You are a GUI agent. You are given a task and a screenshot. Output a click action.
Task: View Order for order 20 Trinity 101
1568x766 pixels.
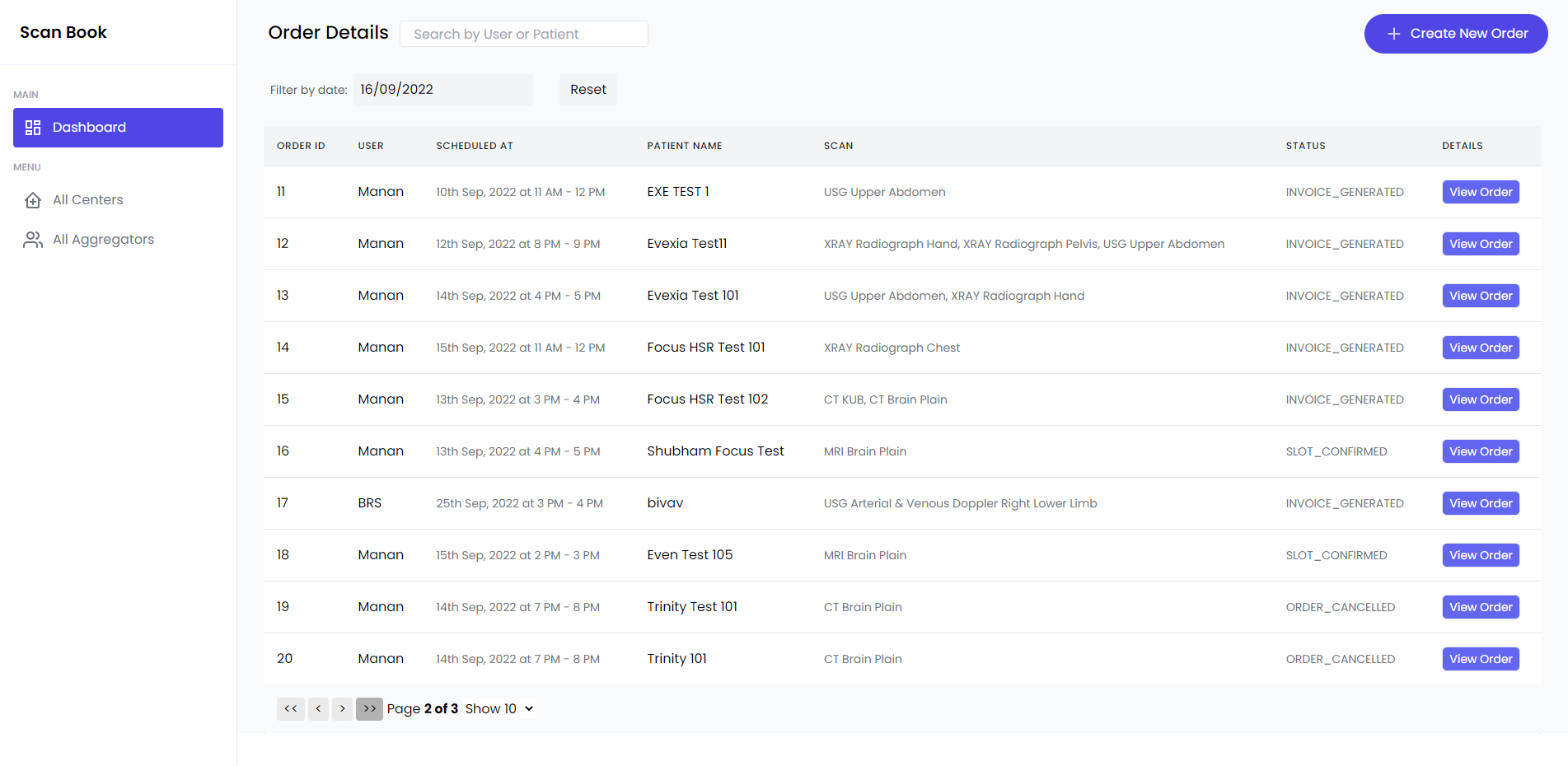tap(1481, 659)
